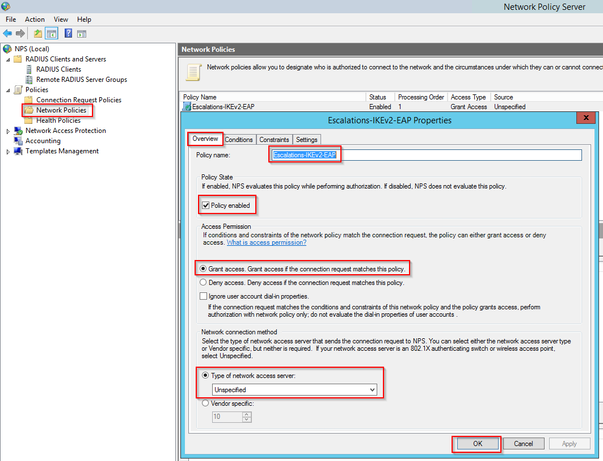Click the Policy name text field
The image size is (603, 461).
click(x=425, y=155)
